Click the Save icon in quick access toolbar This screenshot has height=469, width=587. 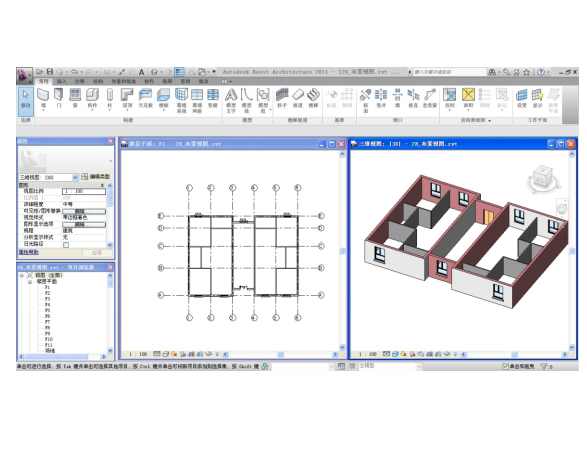(x=49, y=71)
